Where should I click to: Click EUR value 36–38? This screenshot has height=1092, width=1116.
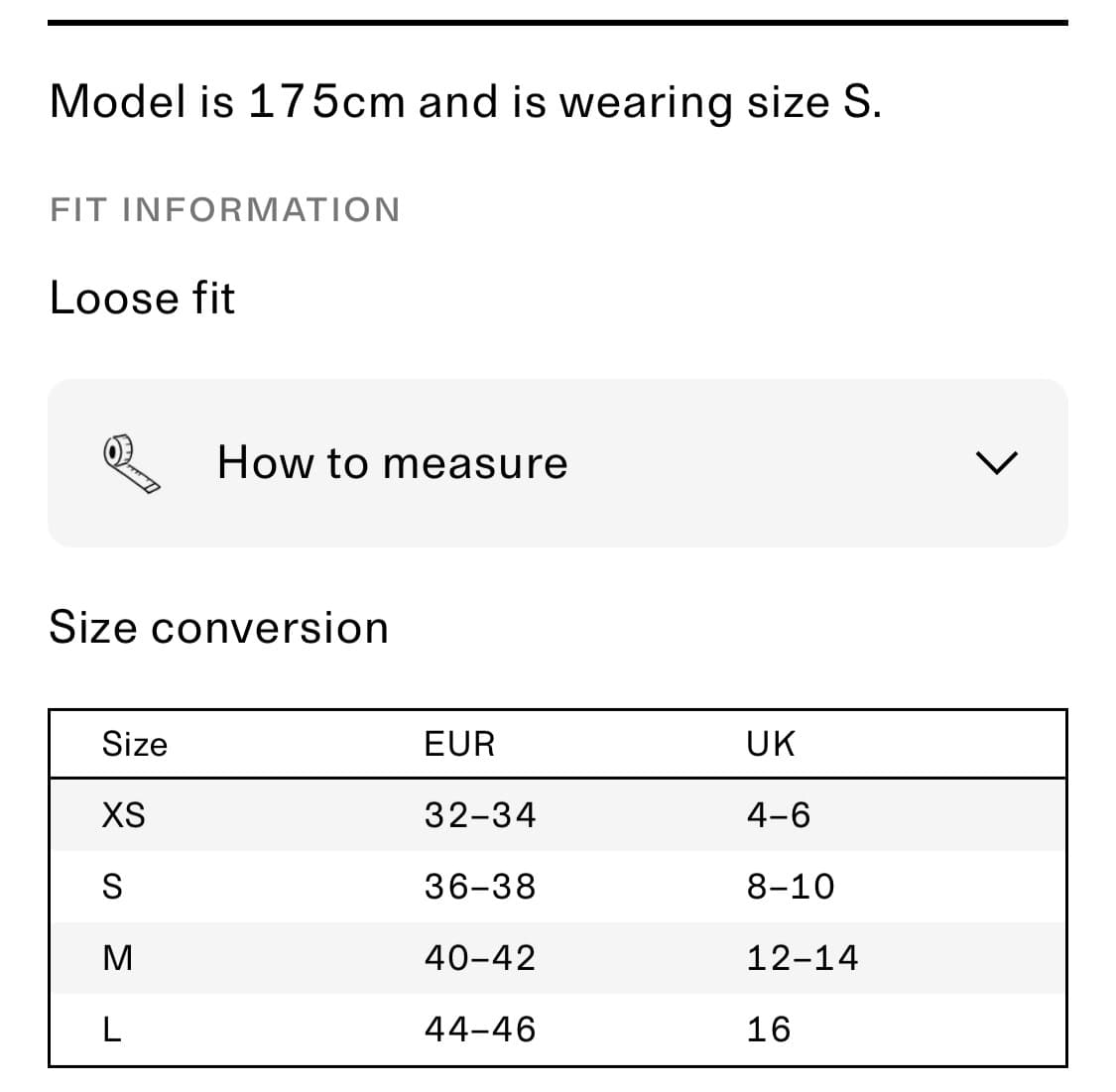[480, 887]
